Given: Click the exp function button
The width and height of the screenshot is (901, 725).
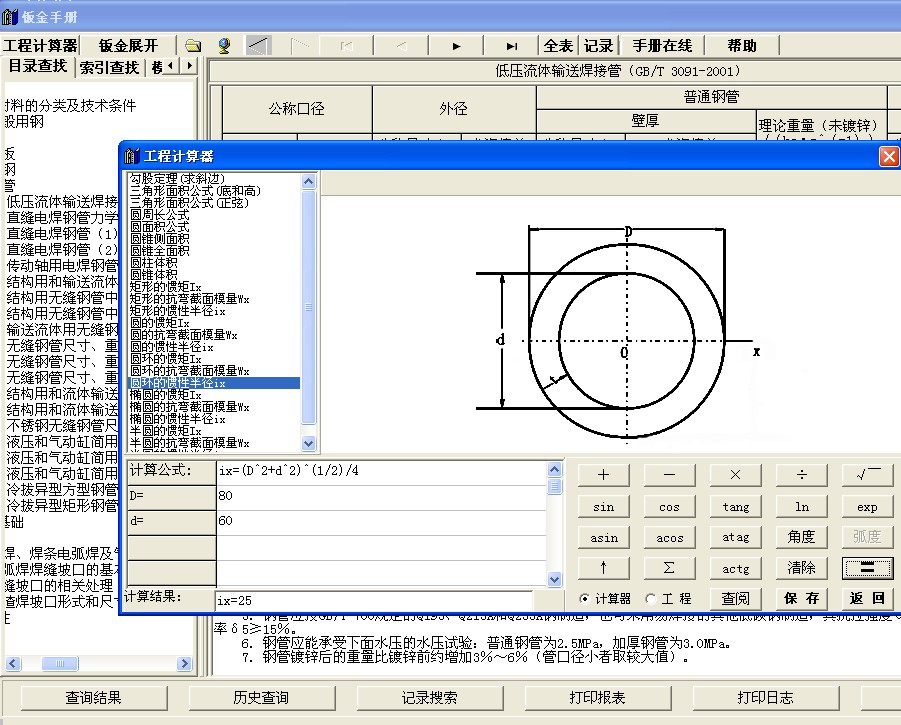Looking at the screenshot, I should (x=868, y=507).
